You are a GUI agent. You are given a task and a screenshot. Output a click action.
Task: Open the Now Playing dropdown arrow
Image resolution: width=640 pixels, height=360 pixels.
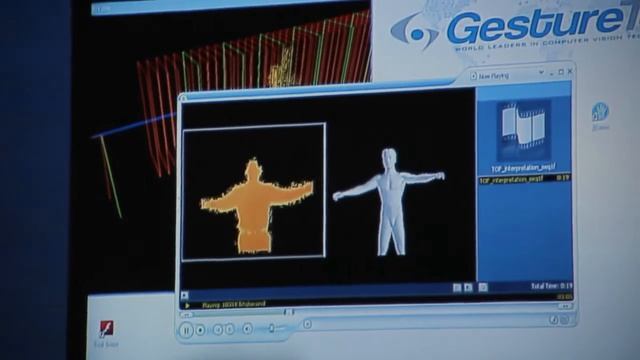tap(541, 73)
